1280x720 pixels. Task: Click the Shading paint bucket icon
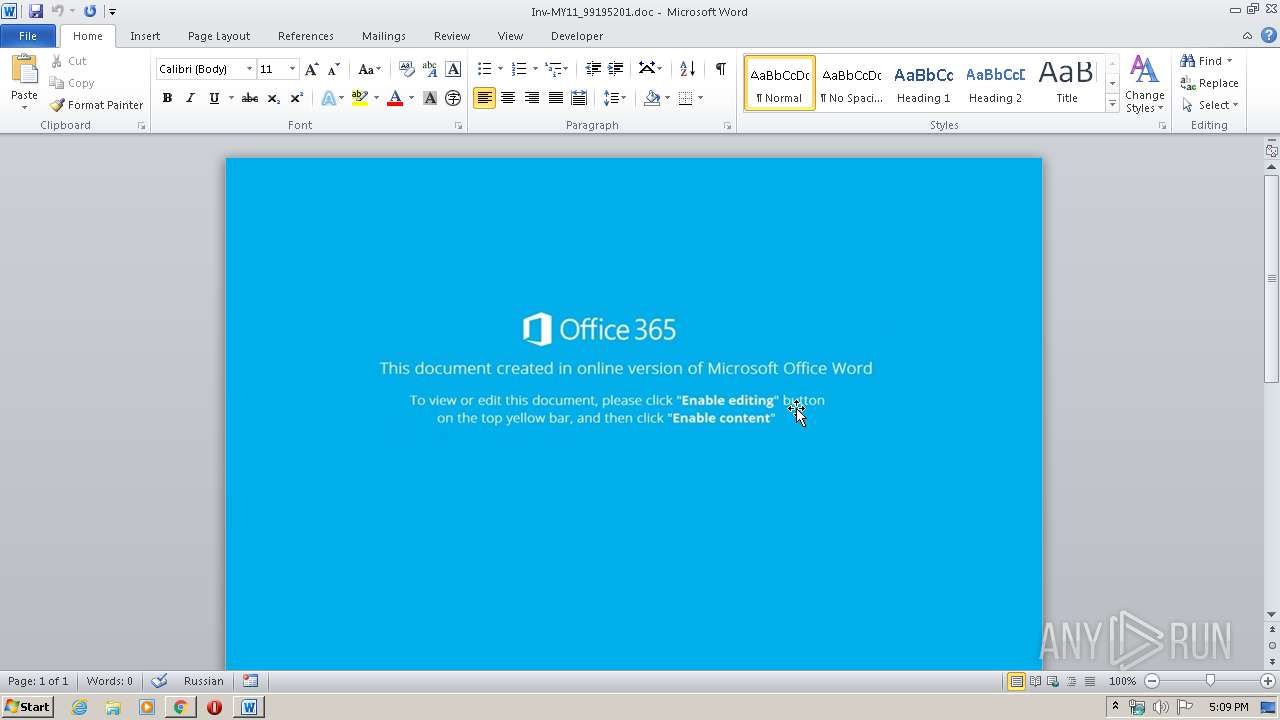click(652, 98)
